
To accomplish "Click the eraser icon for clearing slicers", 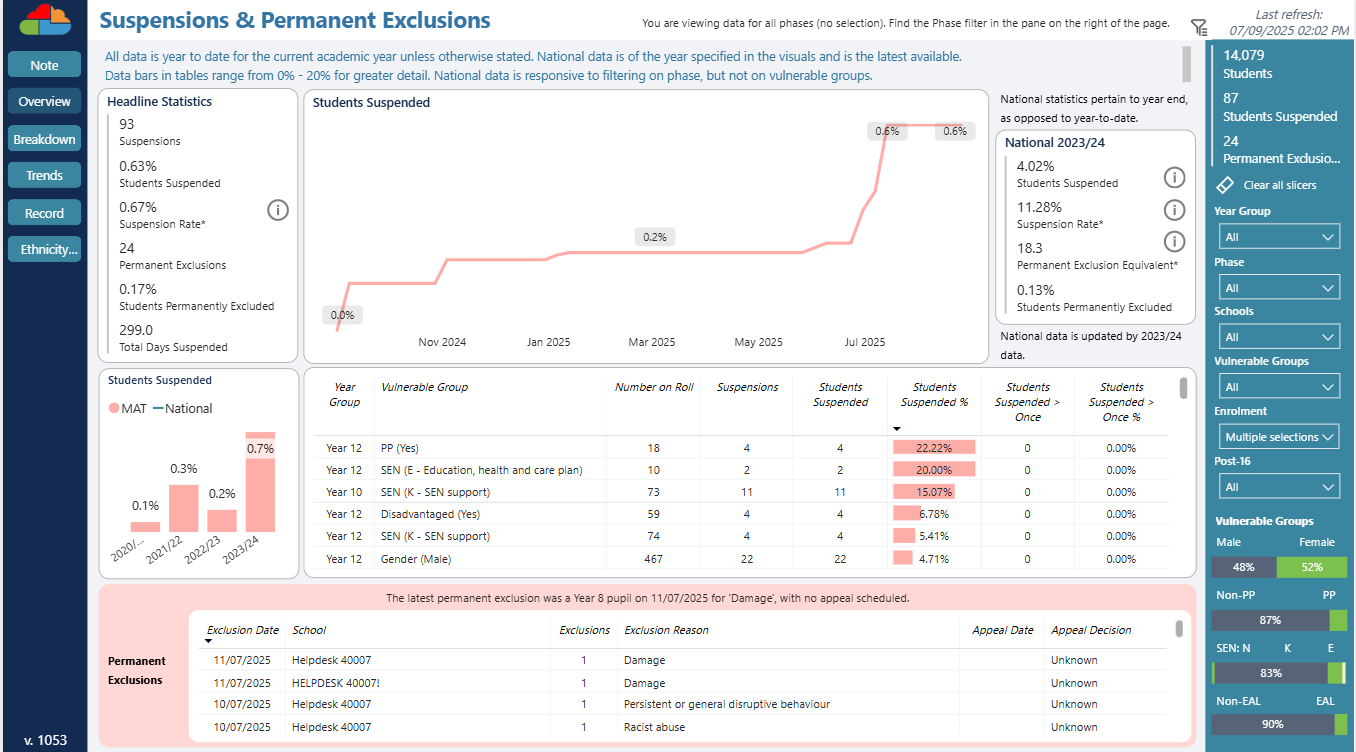I will [1225, 185].
